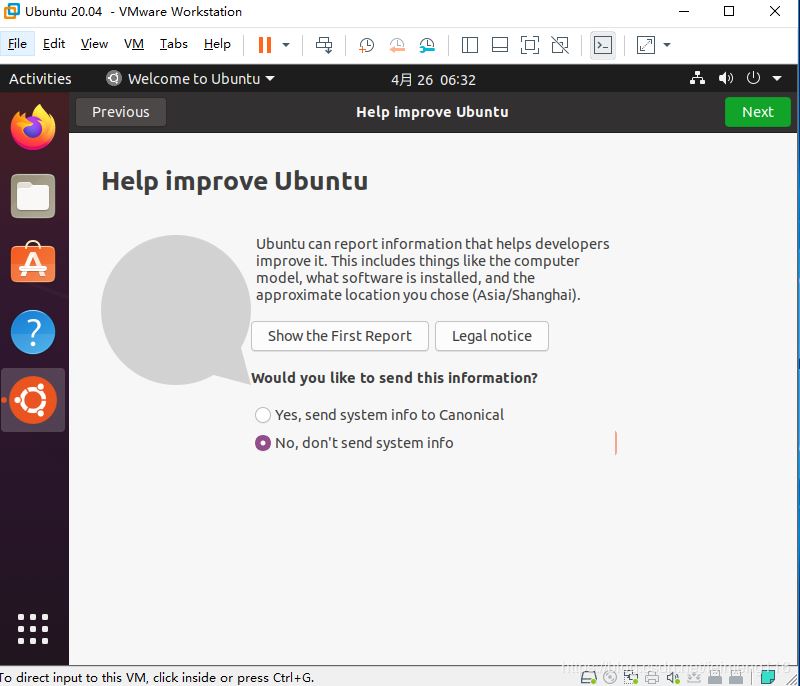Show Applications grid in the dock
This screenshot has width=800, height=686.
33,628
